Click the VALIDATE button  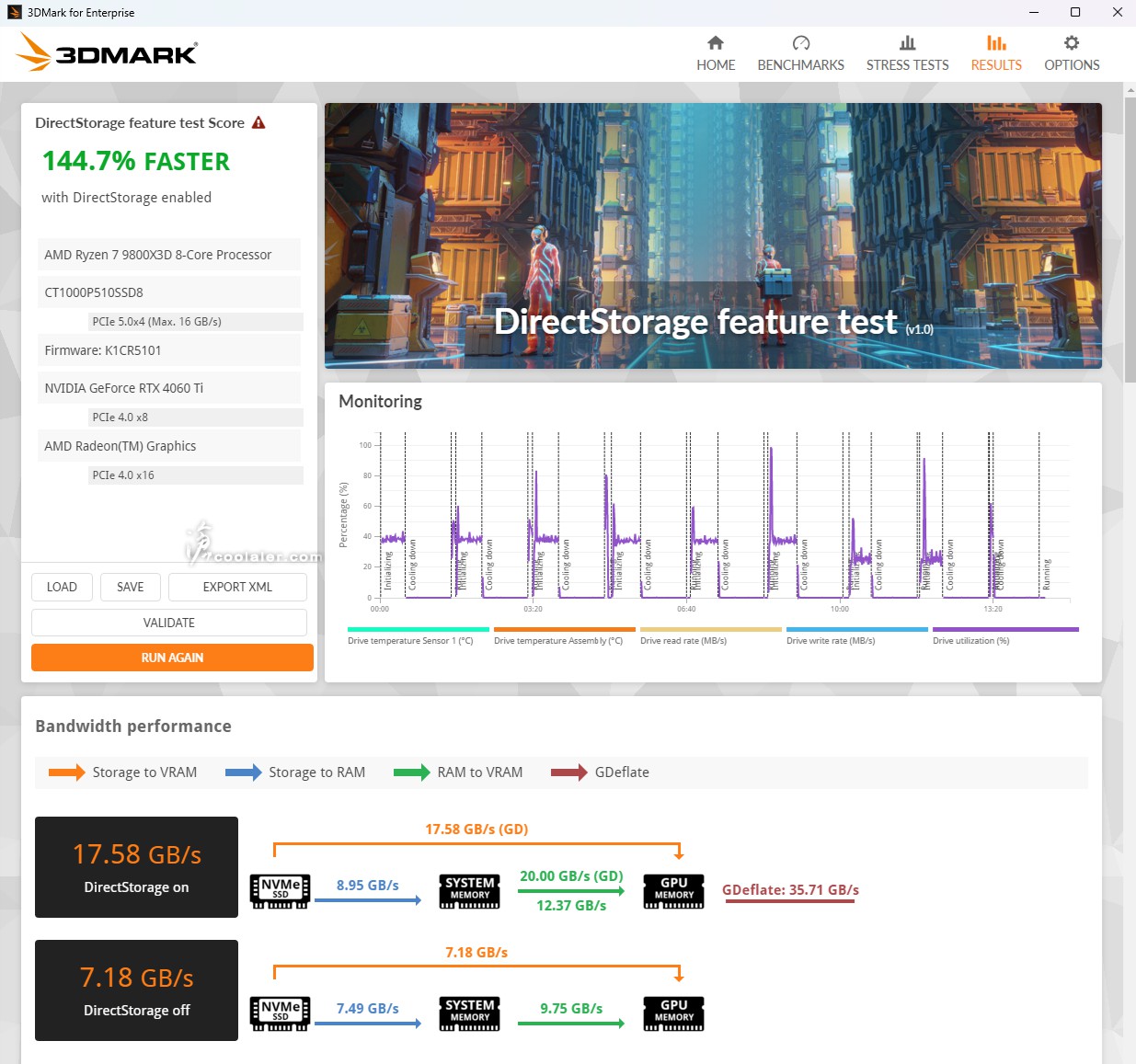[x=169, y=623]
